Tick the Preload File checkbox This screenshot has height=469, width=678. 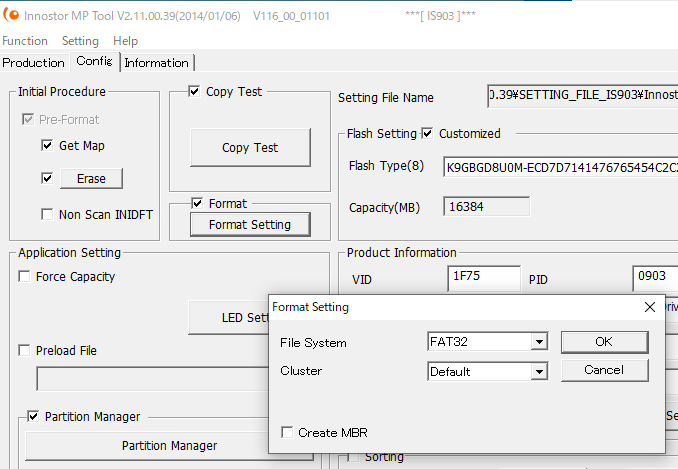tap(24, 350)
